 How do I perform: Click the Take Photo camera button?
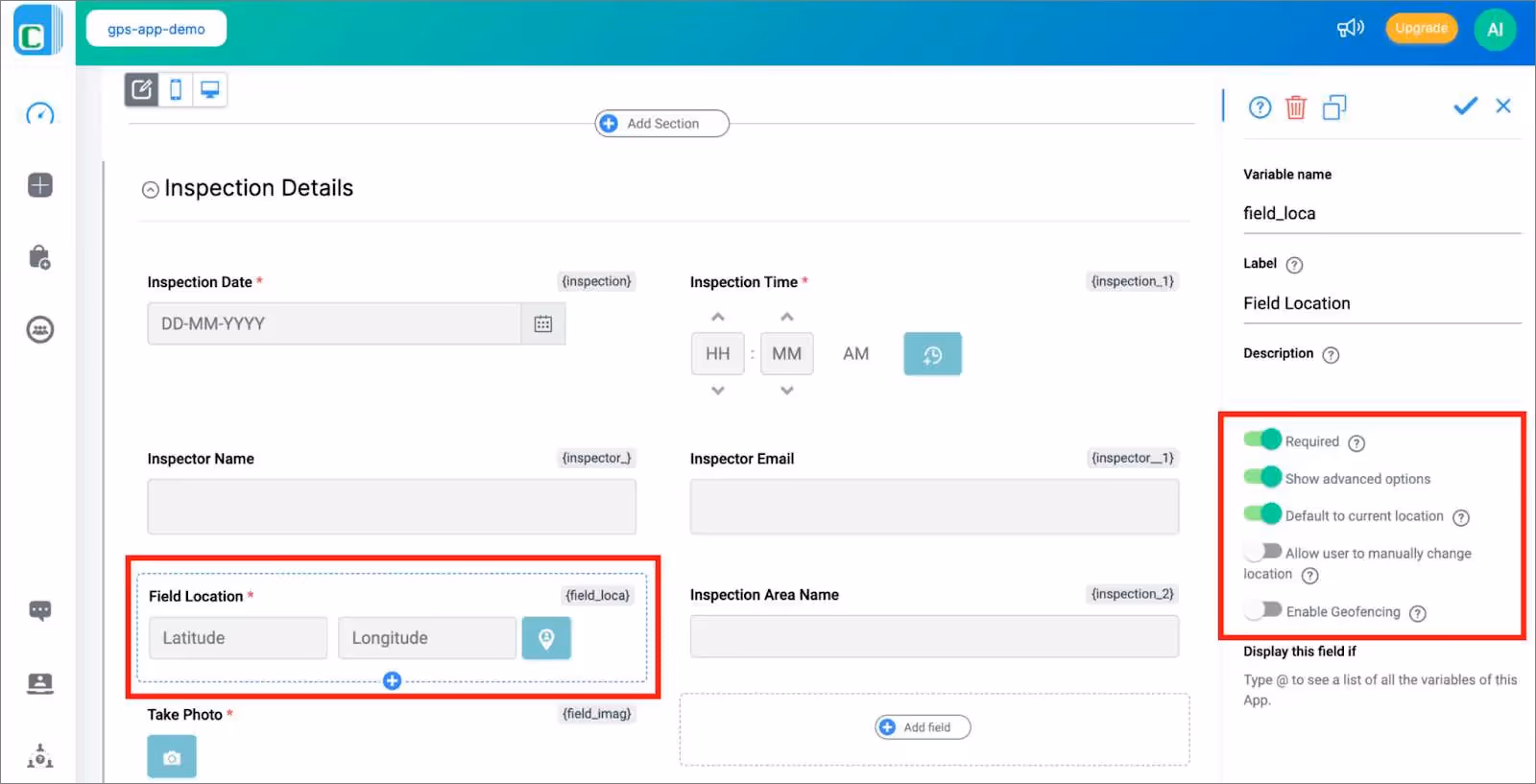pos(172,756)
